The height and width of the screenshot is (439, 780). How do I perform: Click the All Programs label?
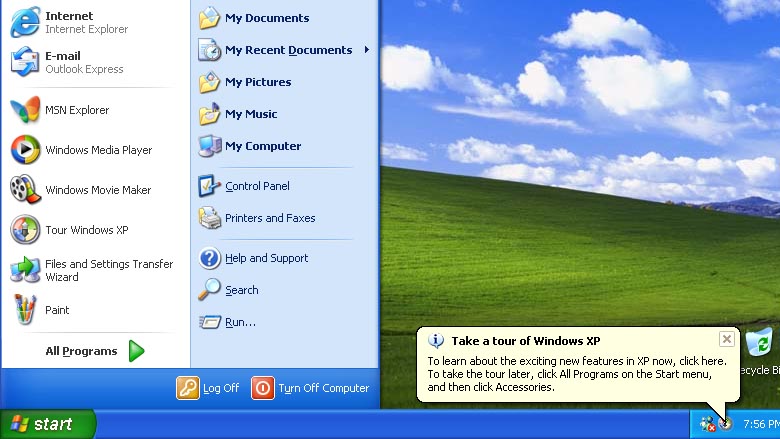pos(81,351)
